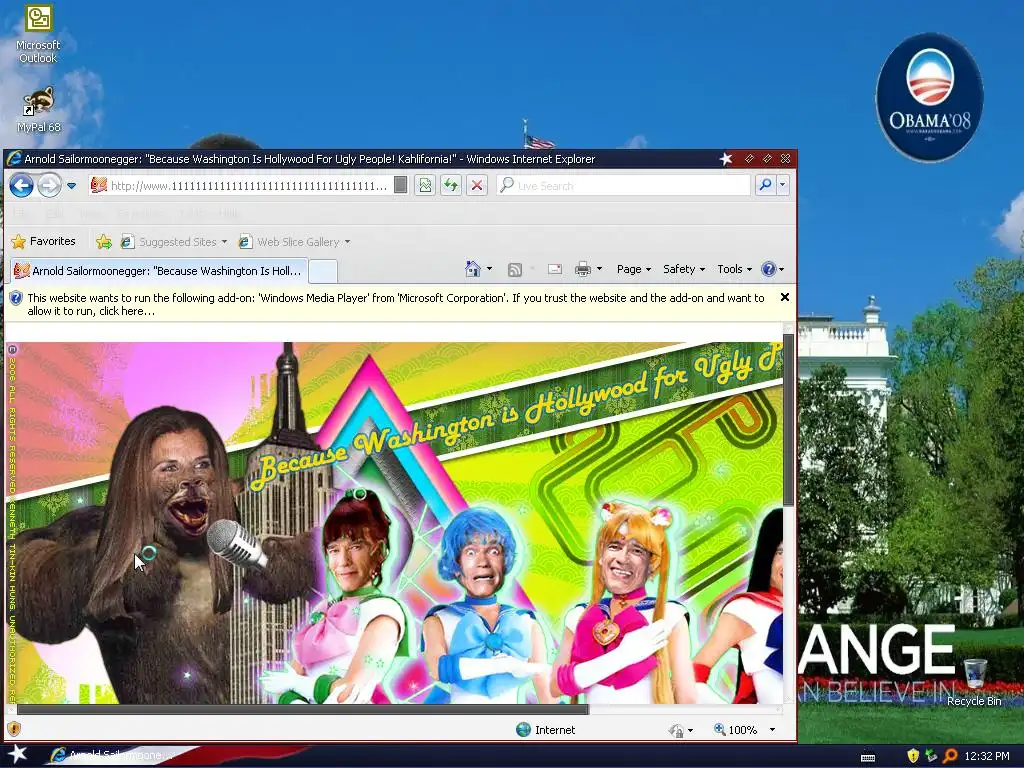Click the keyboard icon in taskbar
This screenshot has width=1024, height=768.
coord(868,757)
